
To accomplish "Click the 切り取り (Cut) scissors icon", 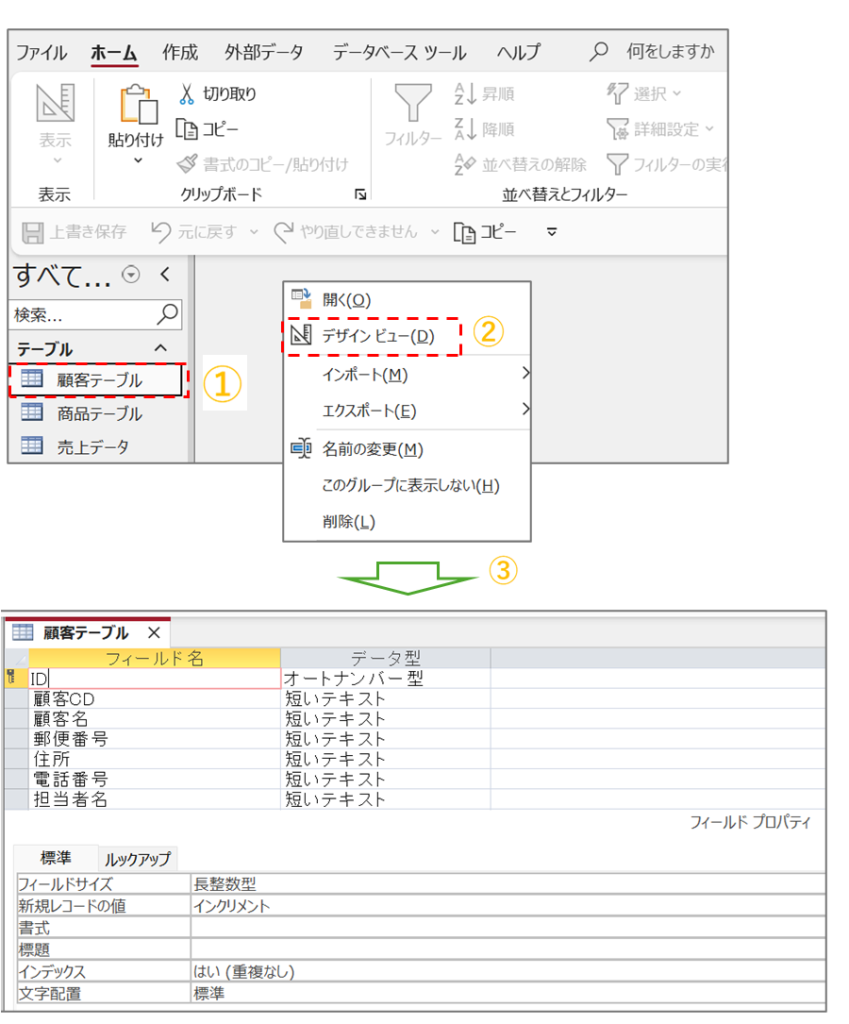I will (x=186, y=94).
